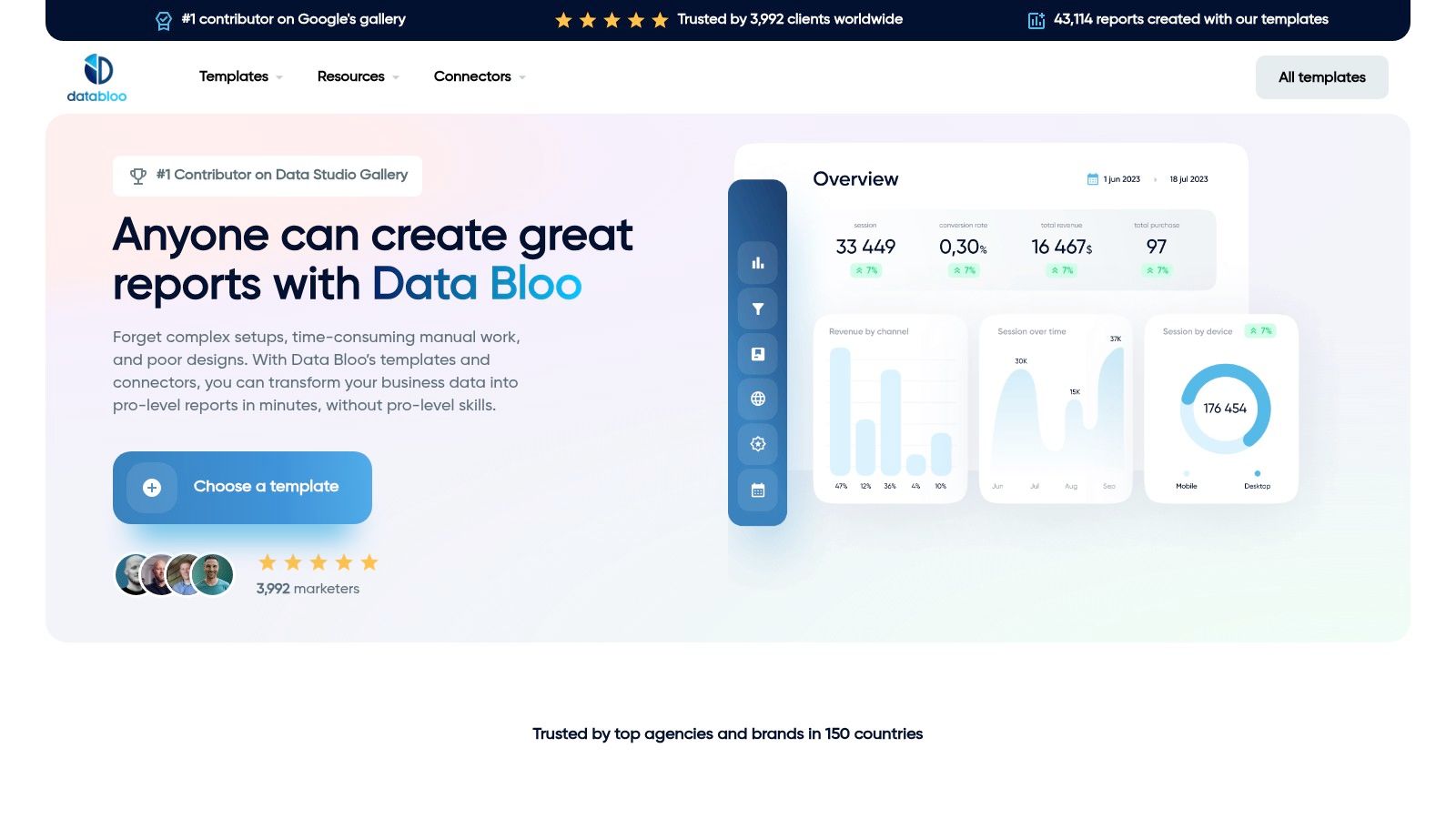The height and width of the screenshot is (819, 1456).
Task: Click the 7% badge in Session by device card
Action: [x=1260, y=331]
